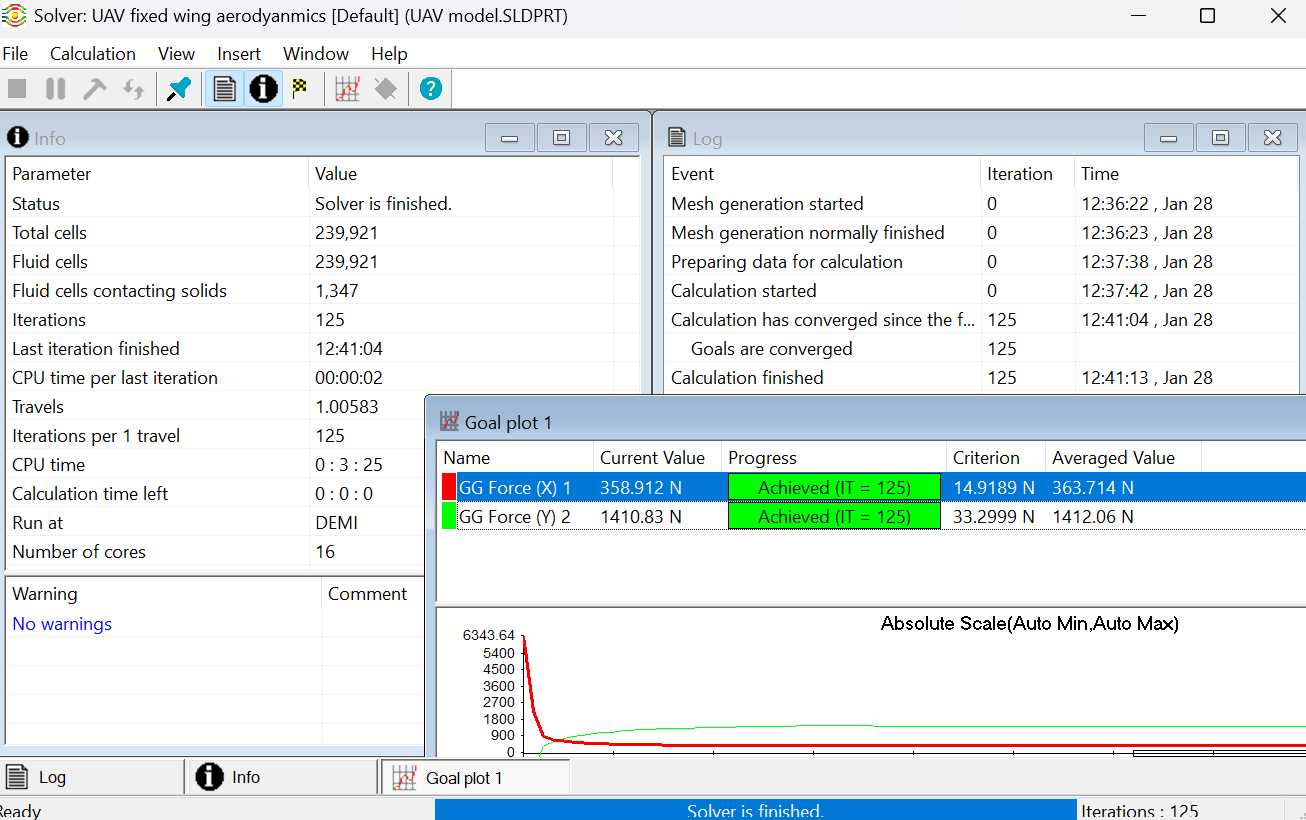1306x820 pixels.
Task: Maximize the Info panel
Action: (x=562, y=138)
